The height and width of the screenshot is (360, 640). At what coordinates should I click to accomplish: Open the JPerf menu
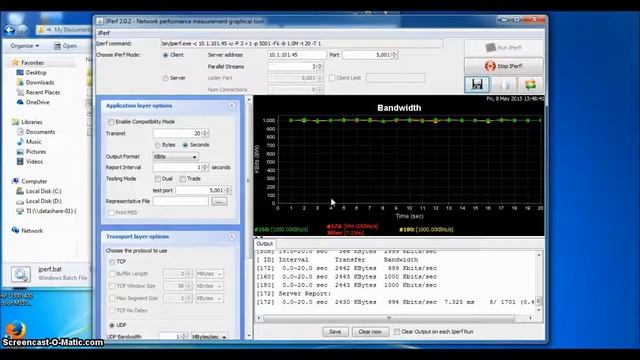coord(104,33)
